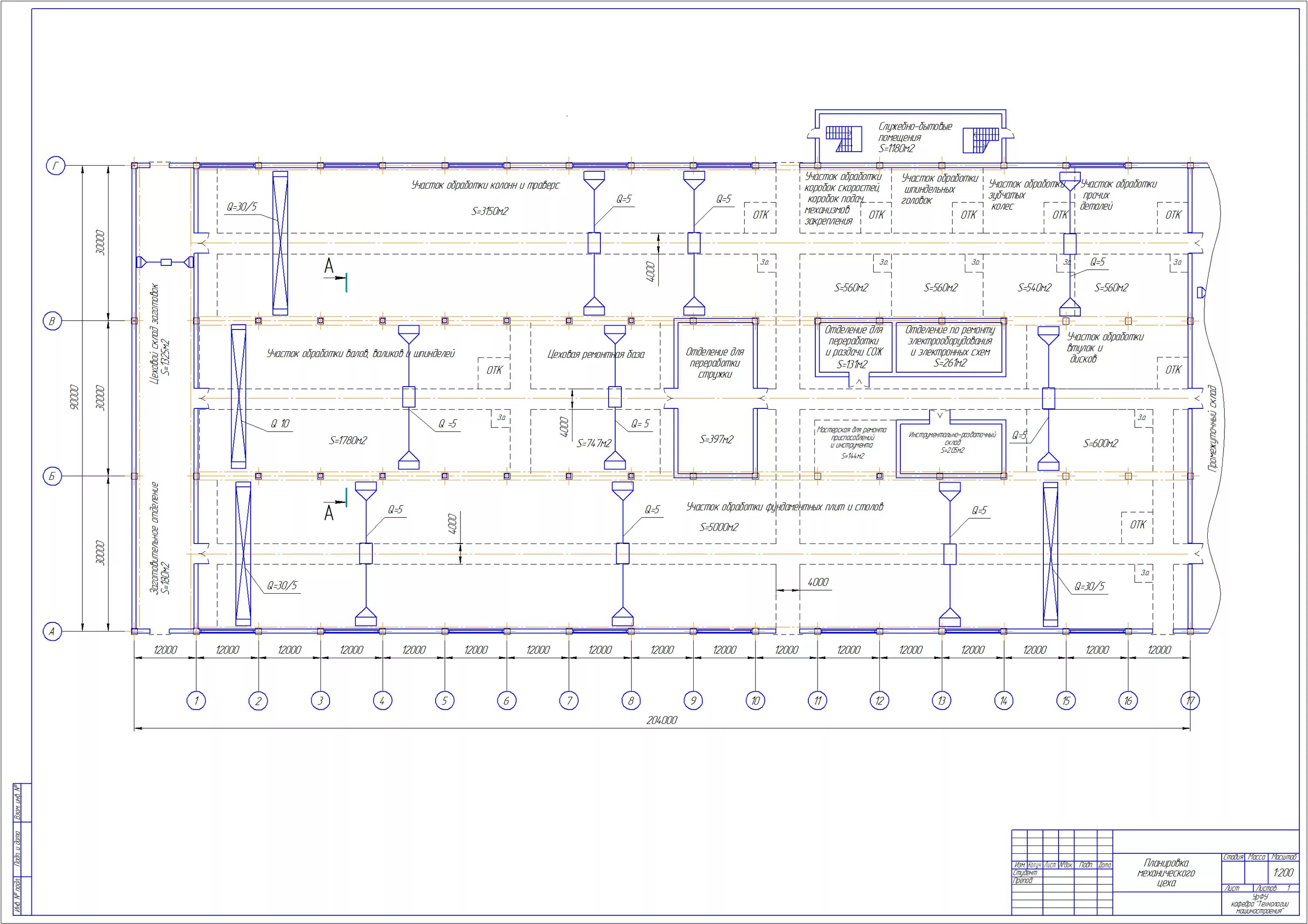
Task: Click 'Отделение для переработки стружки' text
Action: (715, 363)
